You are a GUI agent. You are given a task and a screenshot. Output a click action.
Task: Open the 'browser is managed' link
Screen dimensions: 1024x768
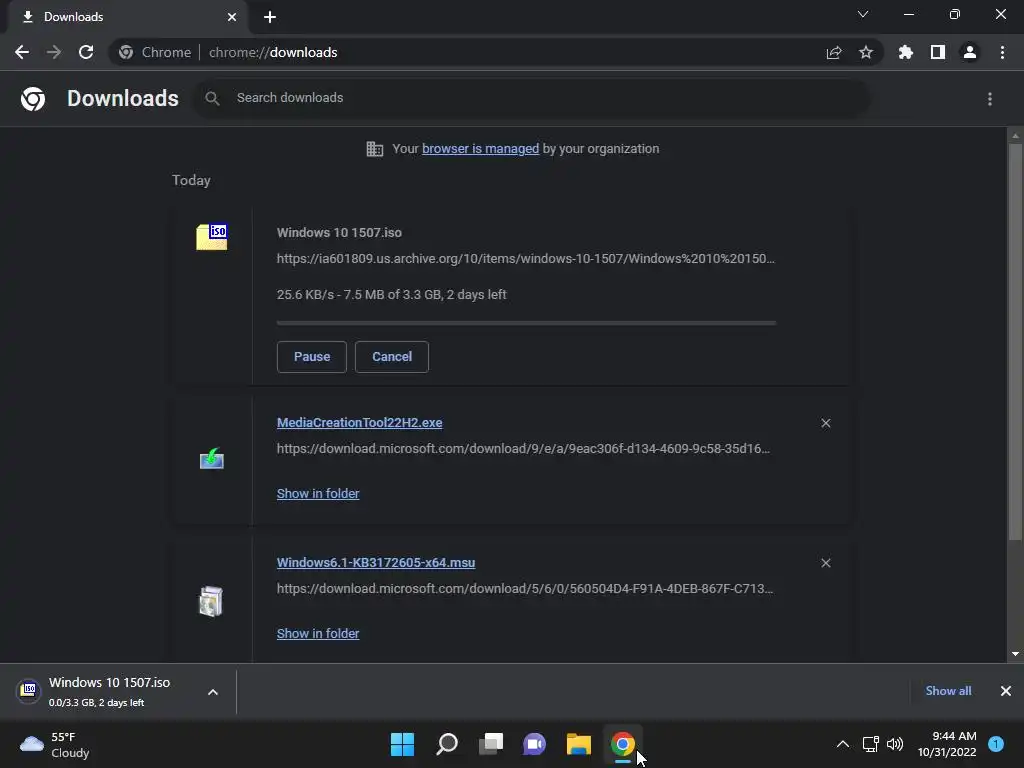click(x=481, y=149)
